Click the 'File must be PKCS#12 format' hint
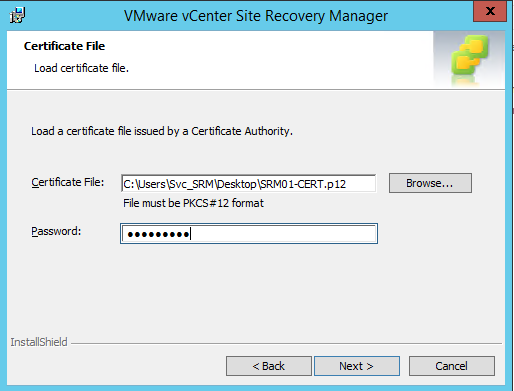The width and height of the screenshot is (514, 391). point(193,203)
